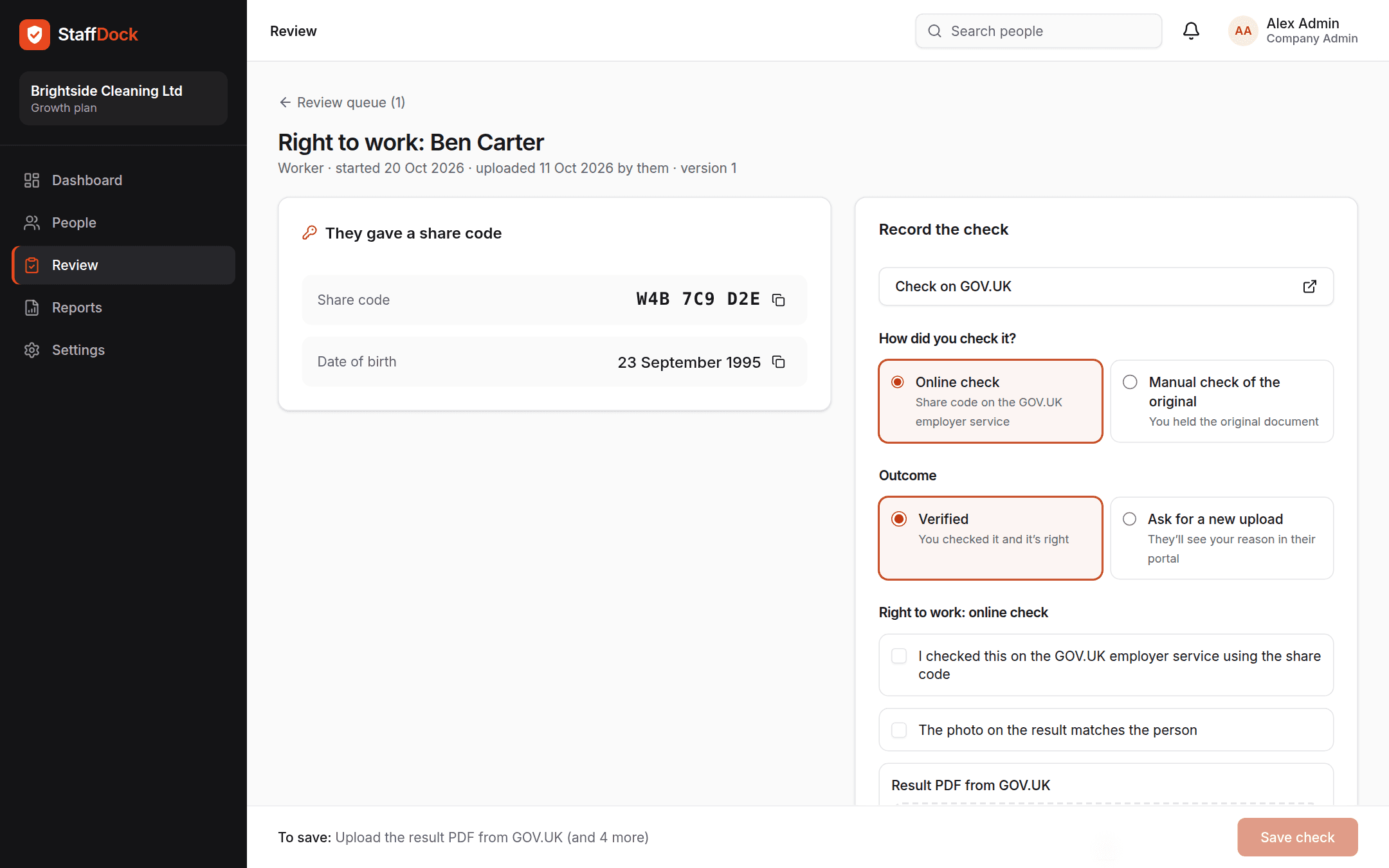Focus the Search people field
The image size is (1389, 868).
(1039, 31)
